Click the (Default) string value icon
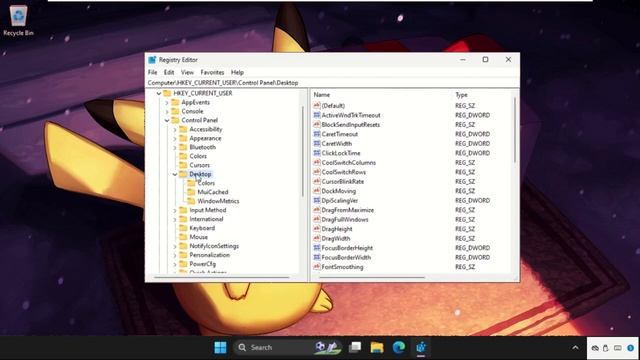Screen dimensions: 640x360 pos(317,105)
